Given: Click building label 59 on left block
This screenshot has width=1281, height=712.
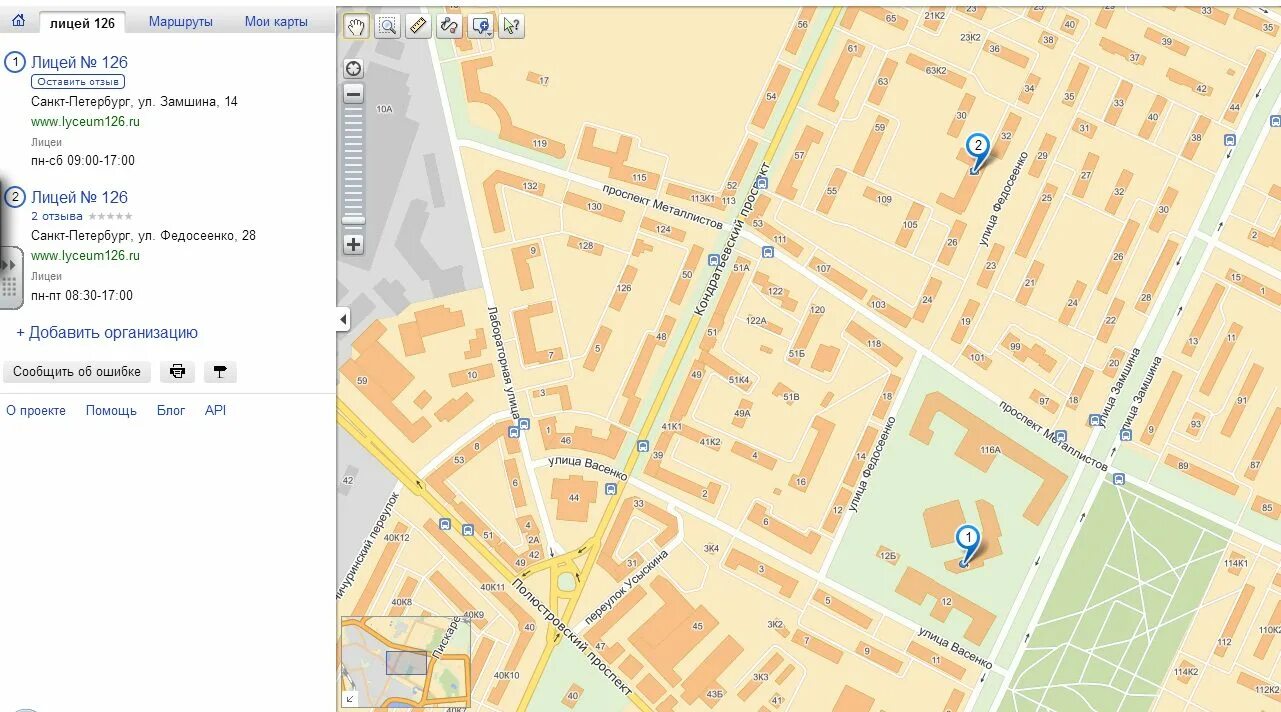Looking at the screenshot, I should click(x=362, y=381).
